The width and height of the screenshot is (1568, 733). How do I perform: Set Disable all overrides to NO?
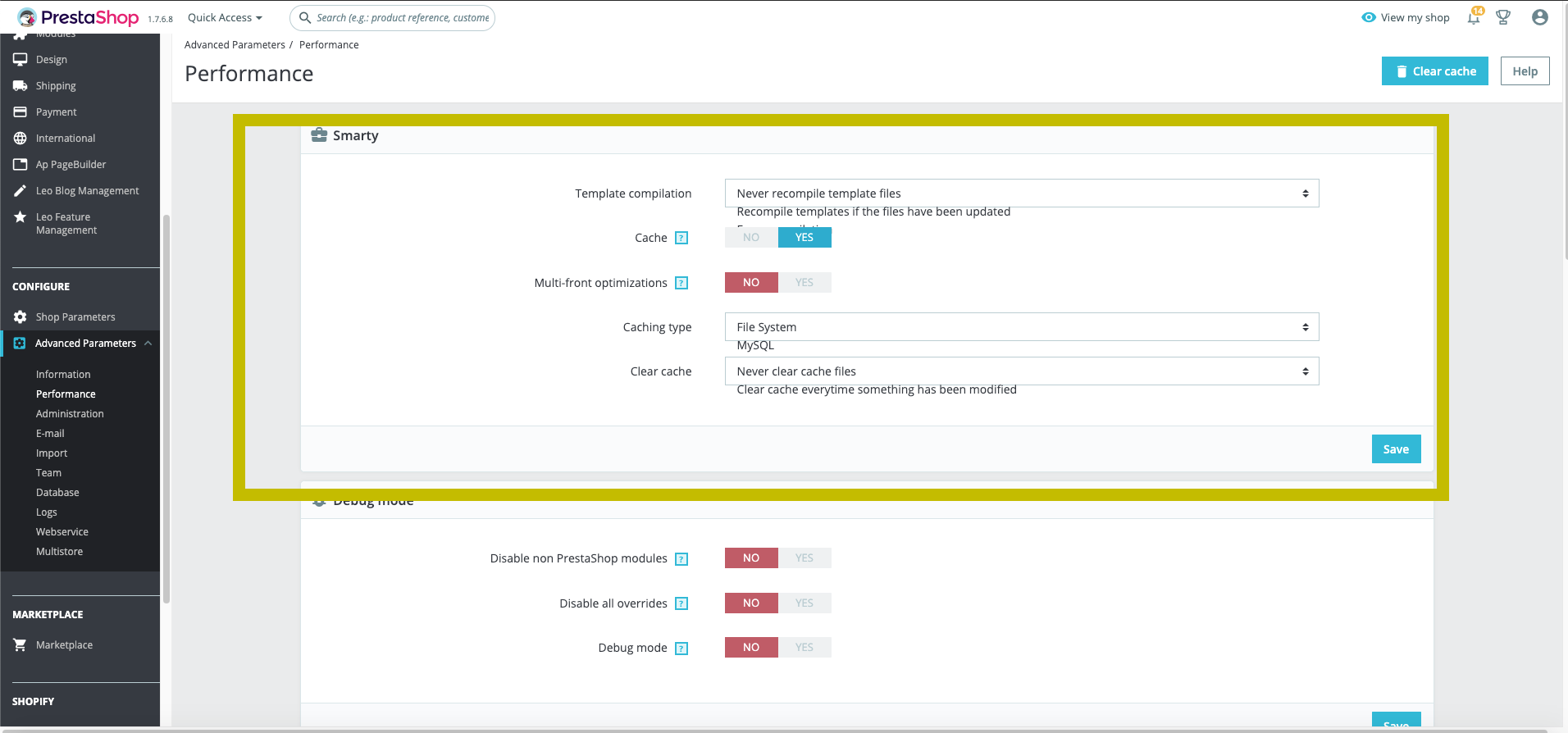click(751, 603)
